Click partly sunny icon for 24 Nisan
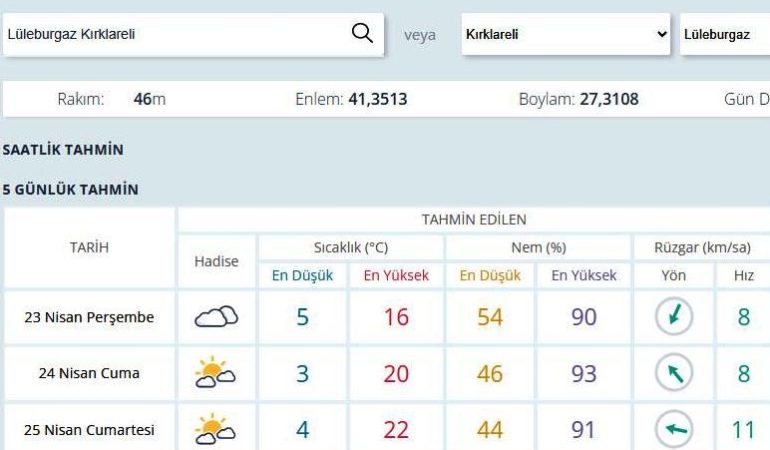 (216, 373)
